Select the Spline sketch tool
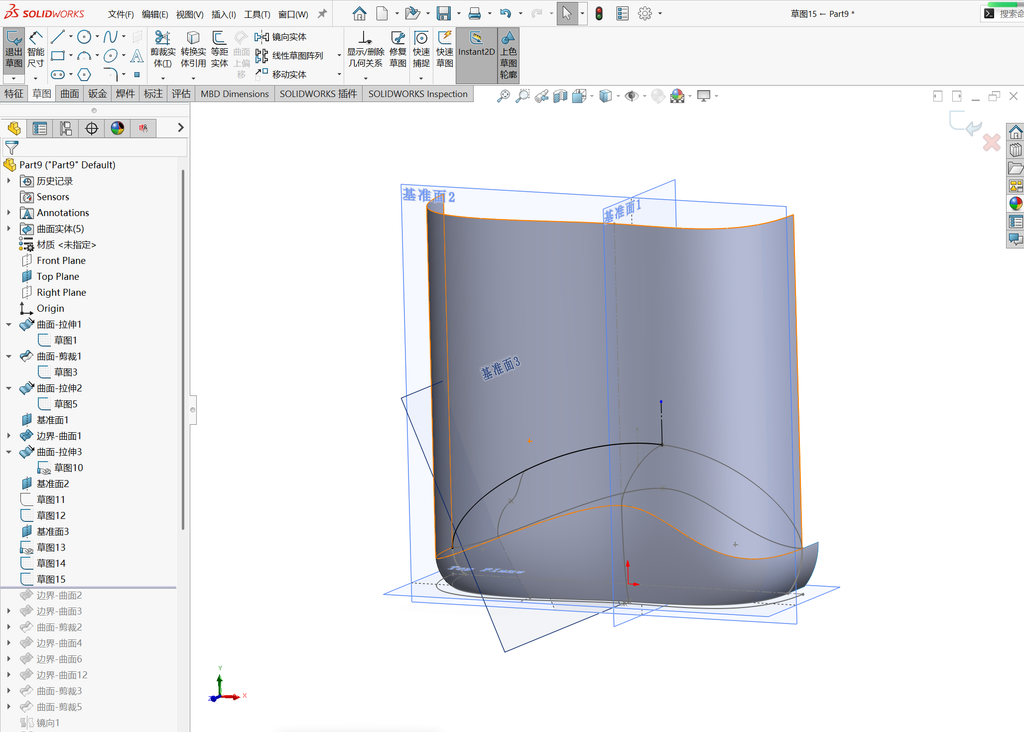 (110, 37)
